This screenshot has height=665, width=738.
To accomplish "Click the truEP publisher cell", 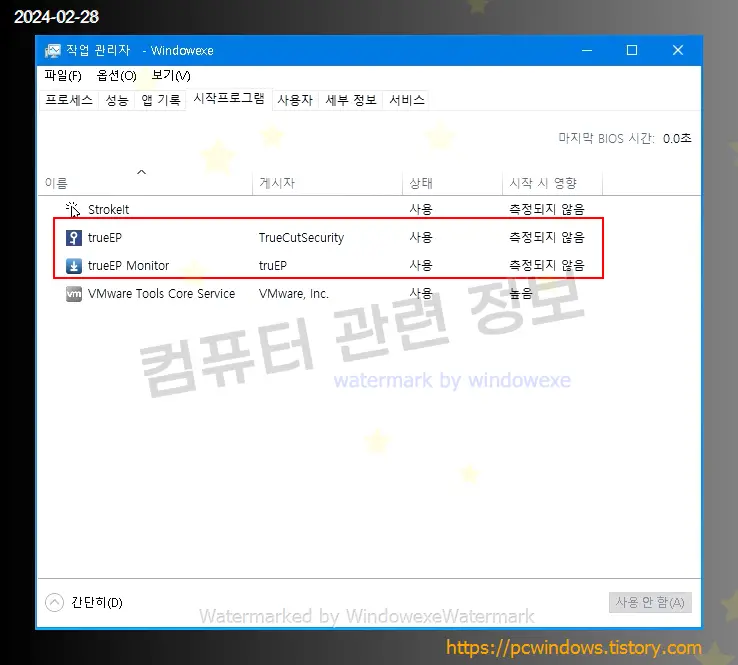I will (273, 265).
